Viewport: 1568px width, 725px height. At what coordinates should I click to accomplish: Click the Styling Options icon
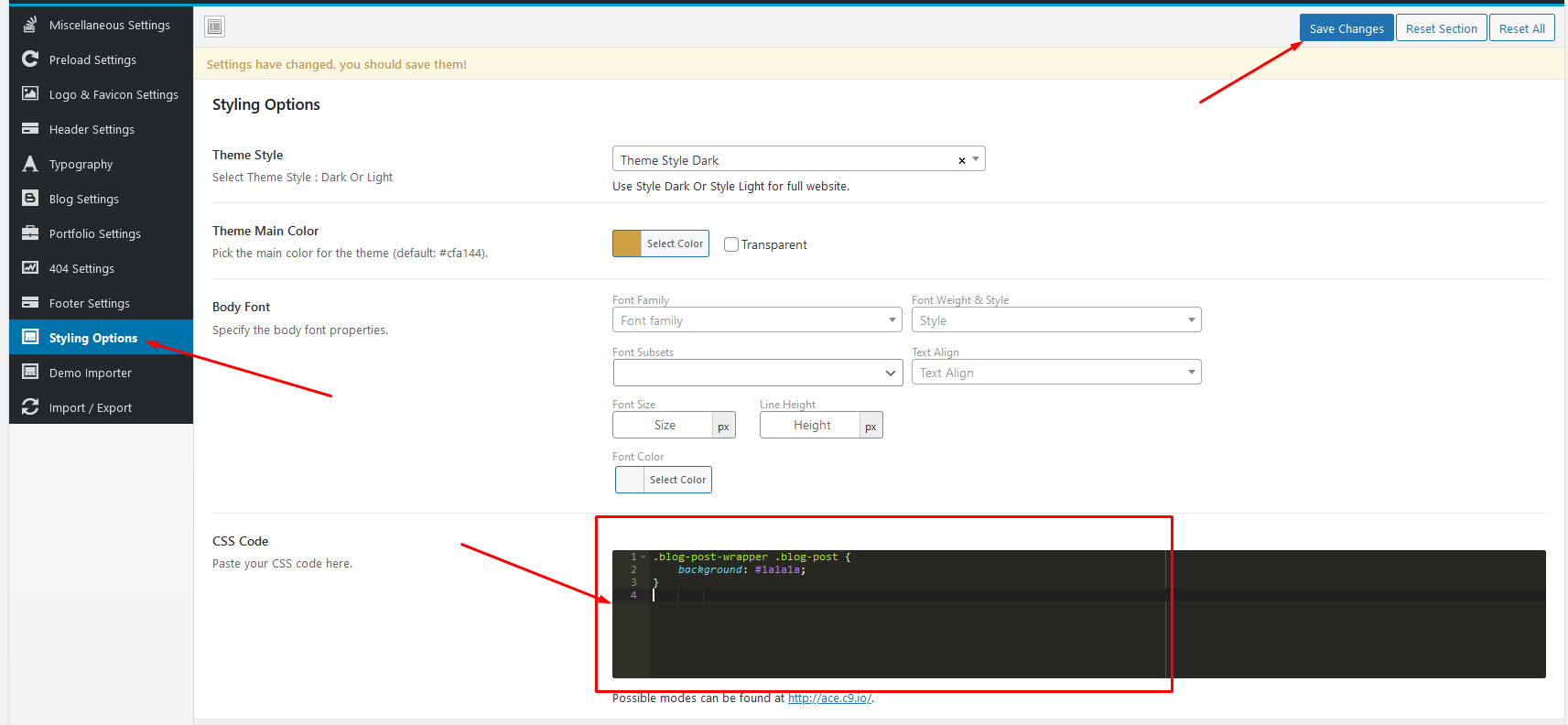tap(30, 337)
